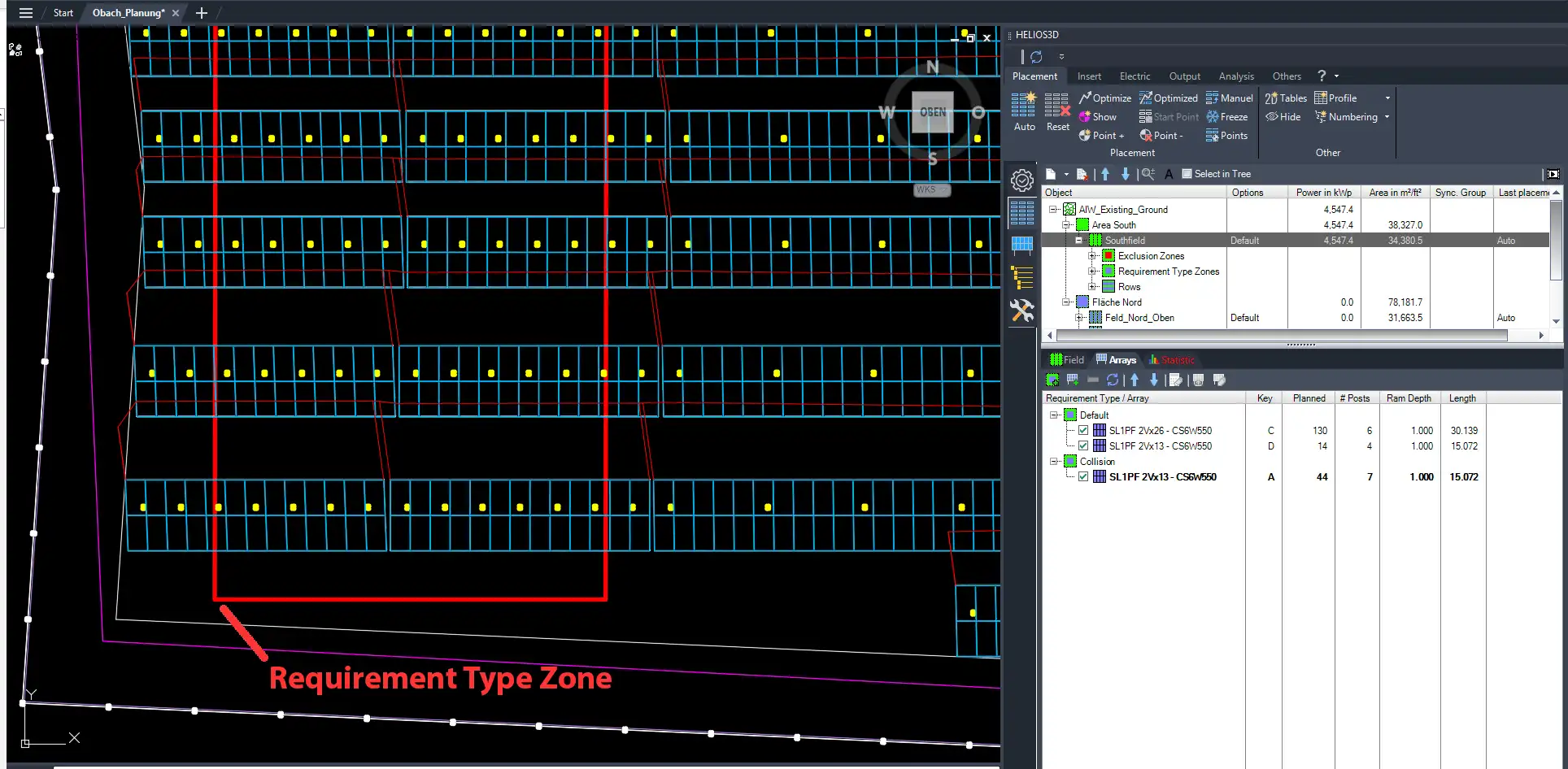
Task: Click the Manuel placement button
Action: point(1229,98)
